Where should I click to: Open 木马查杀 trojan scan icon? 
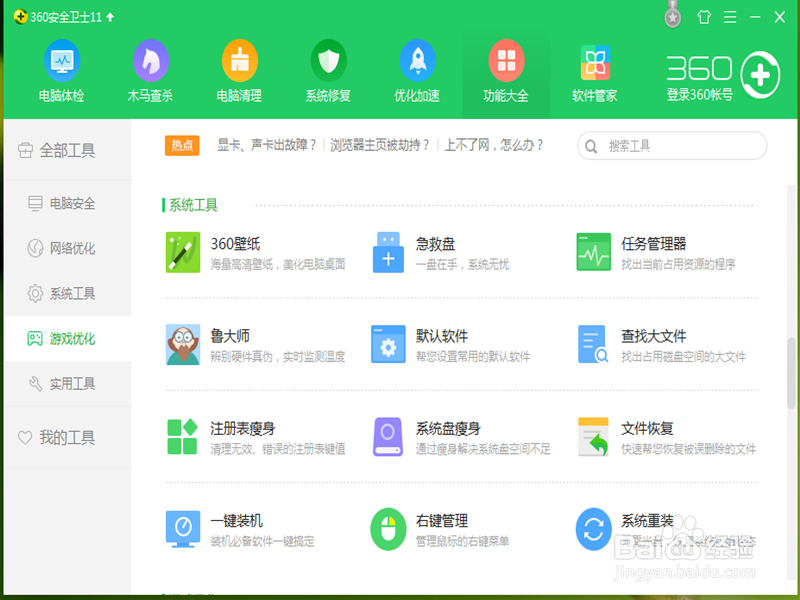tap(151, 61)
